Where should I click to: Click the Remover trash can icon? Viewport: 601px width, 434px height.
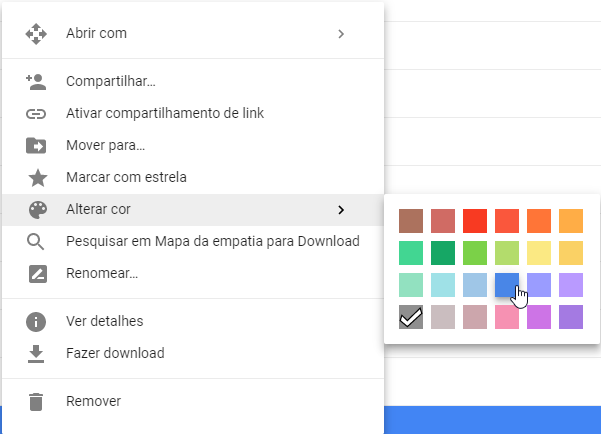coord(36,402)
